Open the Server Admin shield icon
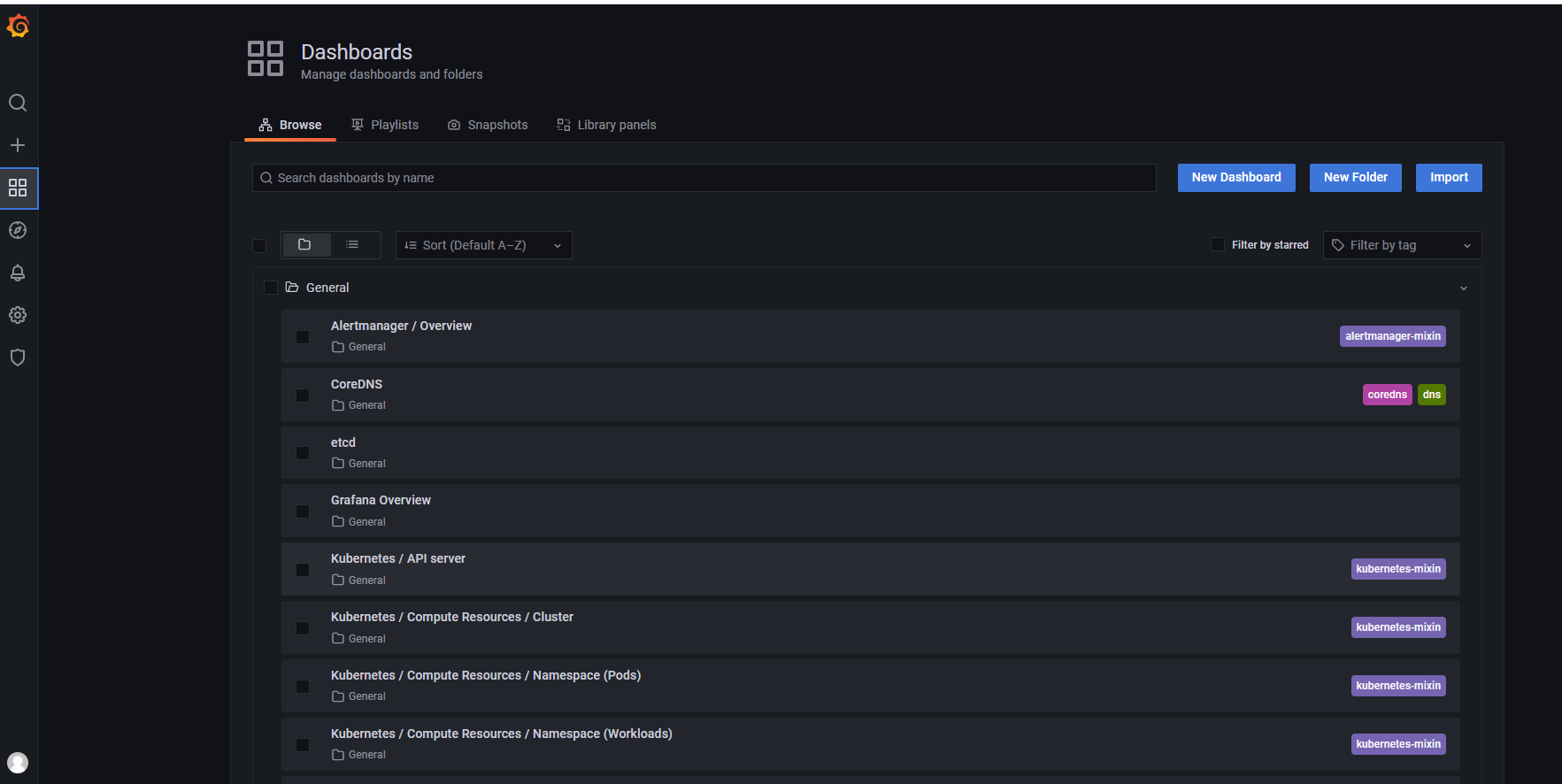The image size is (1562, 784). (18, 357)
